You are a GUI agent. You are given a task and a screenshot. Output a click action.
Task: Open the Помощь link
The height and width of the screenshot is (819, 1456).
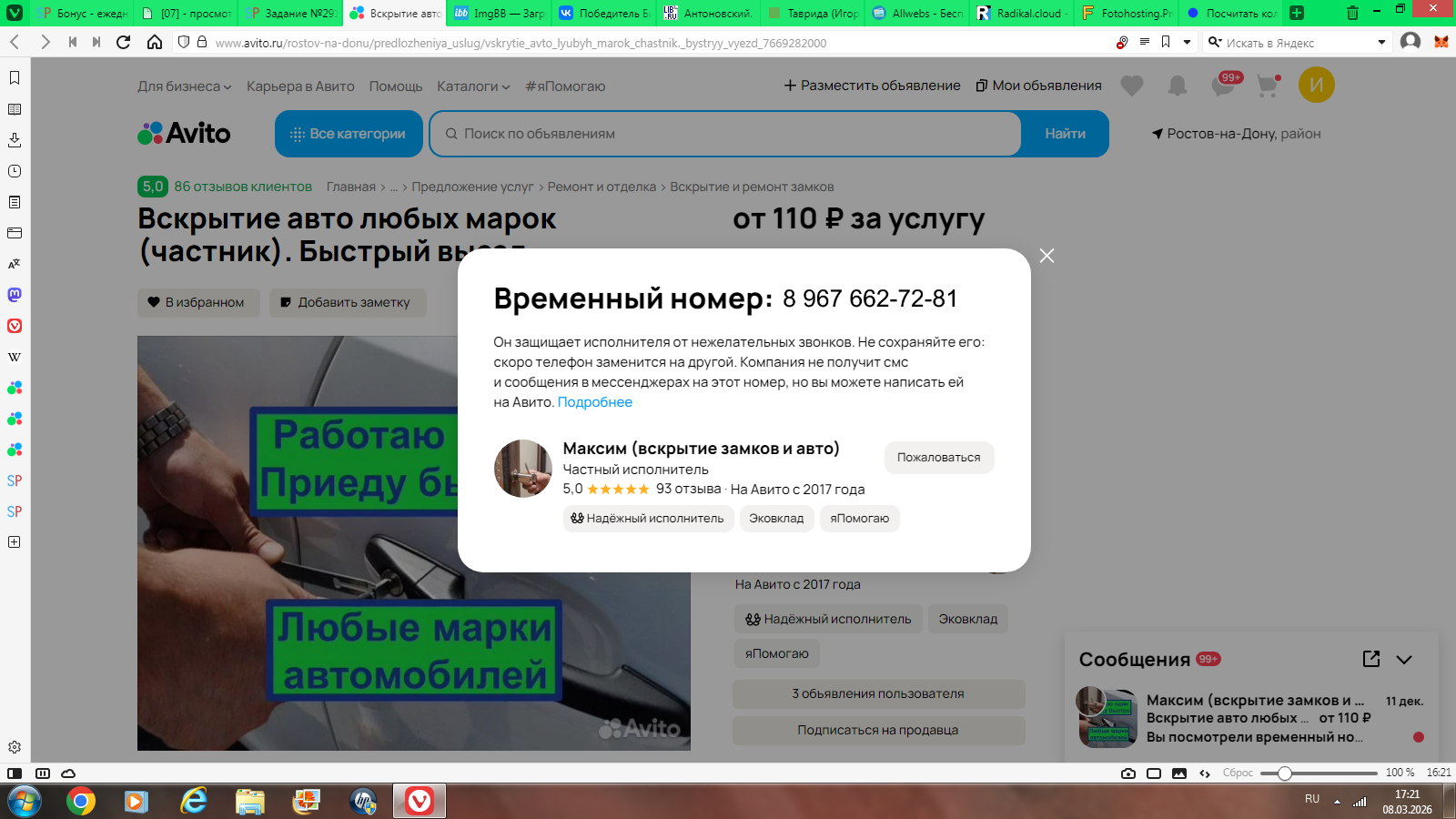tap(396, 86)
